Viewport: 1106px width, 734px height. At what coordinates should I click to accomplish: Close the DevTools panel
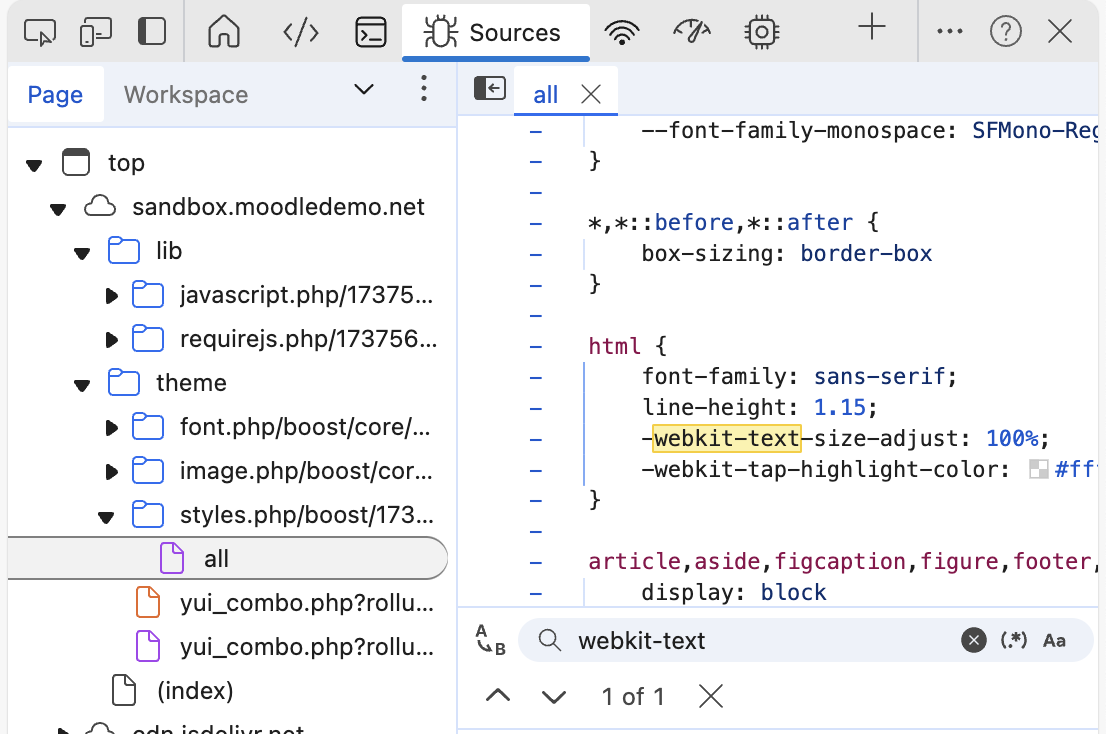click(1060, 32)
